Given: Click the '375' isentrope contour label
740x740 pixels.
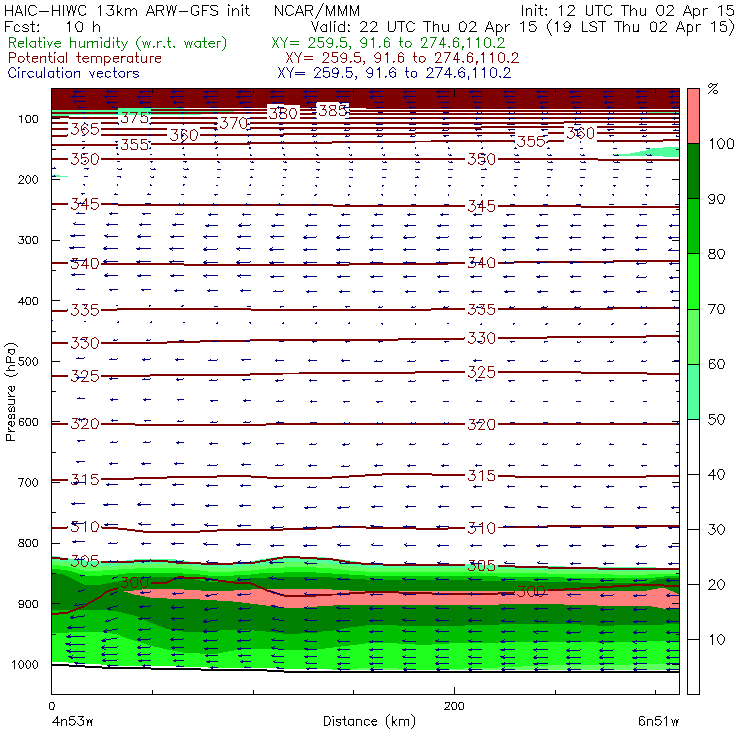Looking at the screenshot, I should coord(135,118).
